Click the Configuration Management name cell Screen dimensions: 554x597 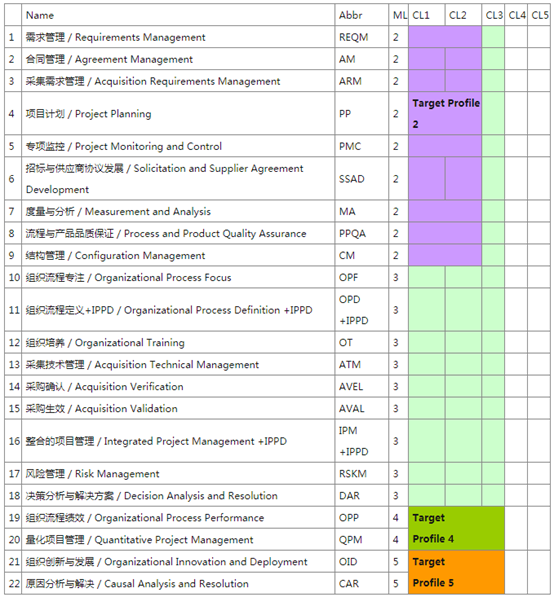coord(178,255)
